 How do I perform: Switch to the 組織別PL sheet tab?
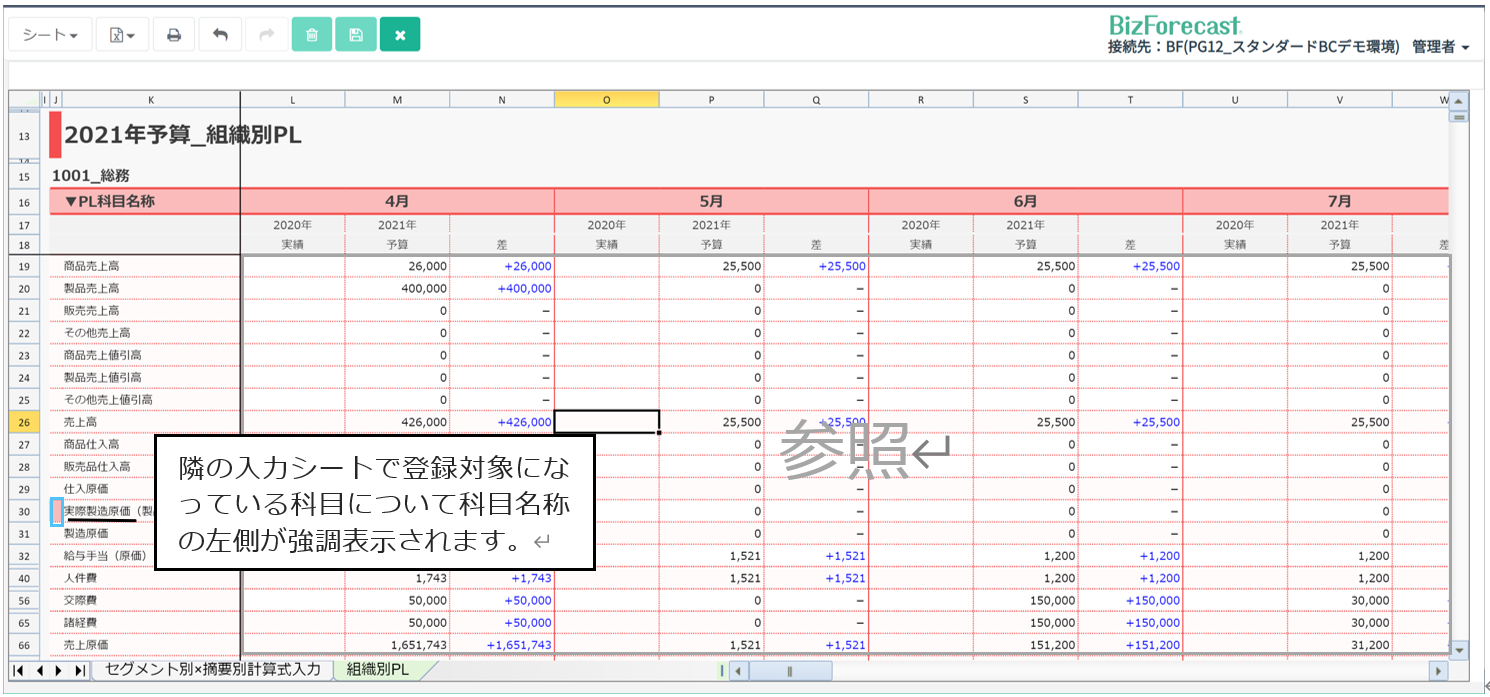(x=379, y=669)
